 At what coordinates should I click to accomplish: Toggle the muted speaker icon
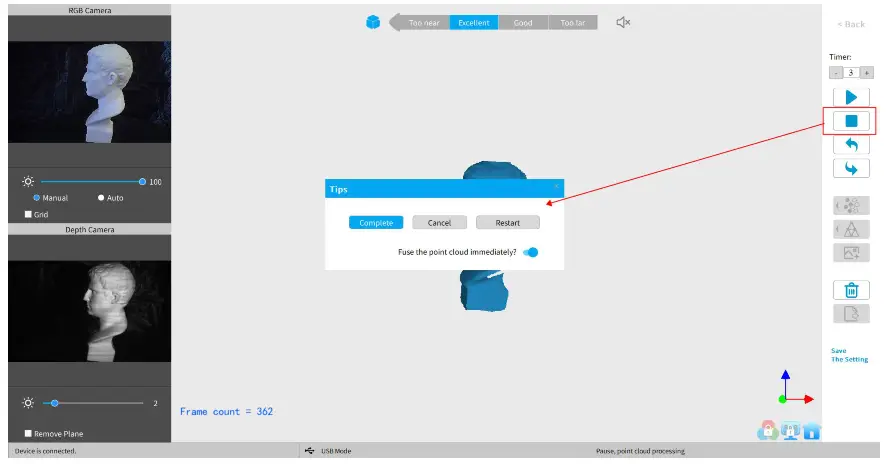[x=623, y=22]
